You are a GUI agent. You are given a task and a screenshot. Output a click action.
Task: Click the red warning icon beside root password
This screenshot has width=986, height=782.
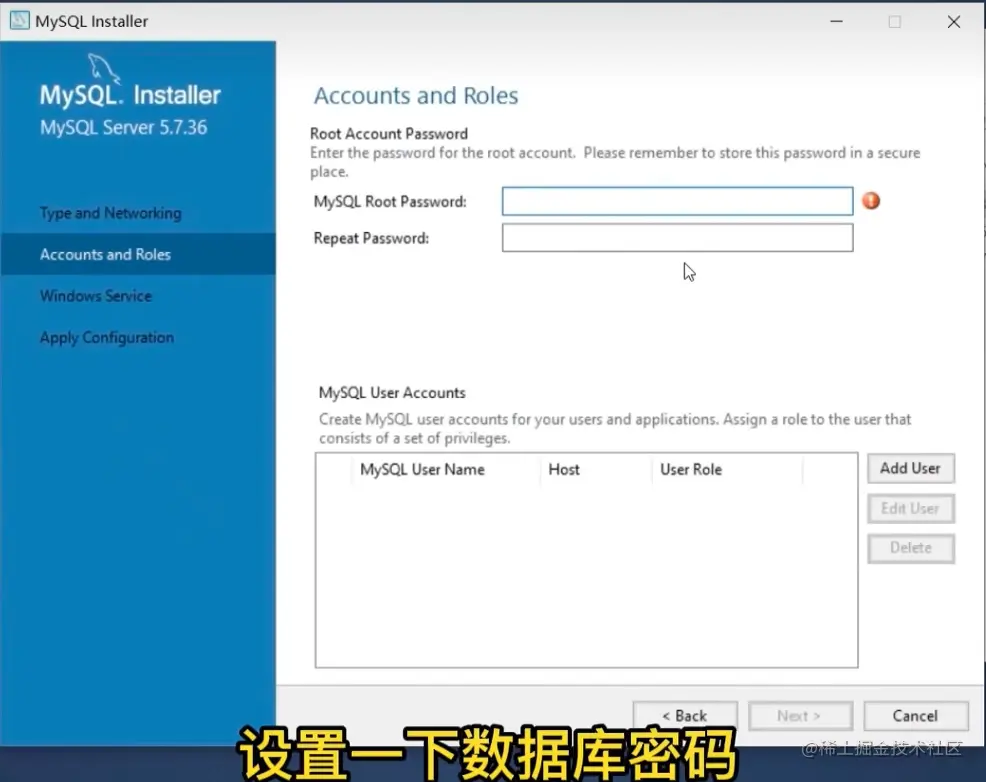click(871, 201)
